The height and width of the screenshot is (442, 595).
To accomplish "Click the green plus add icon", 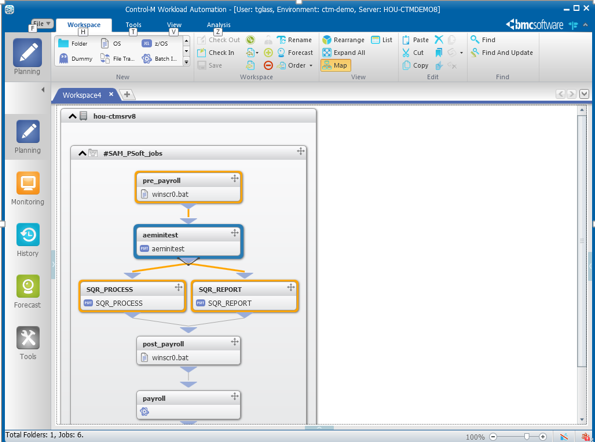I will pos(268,53).
